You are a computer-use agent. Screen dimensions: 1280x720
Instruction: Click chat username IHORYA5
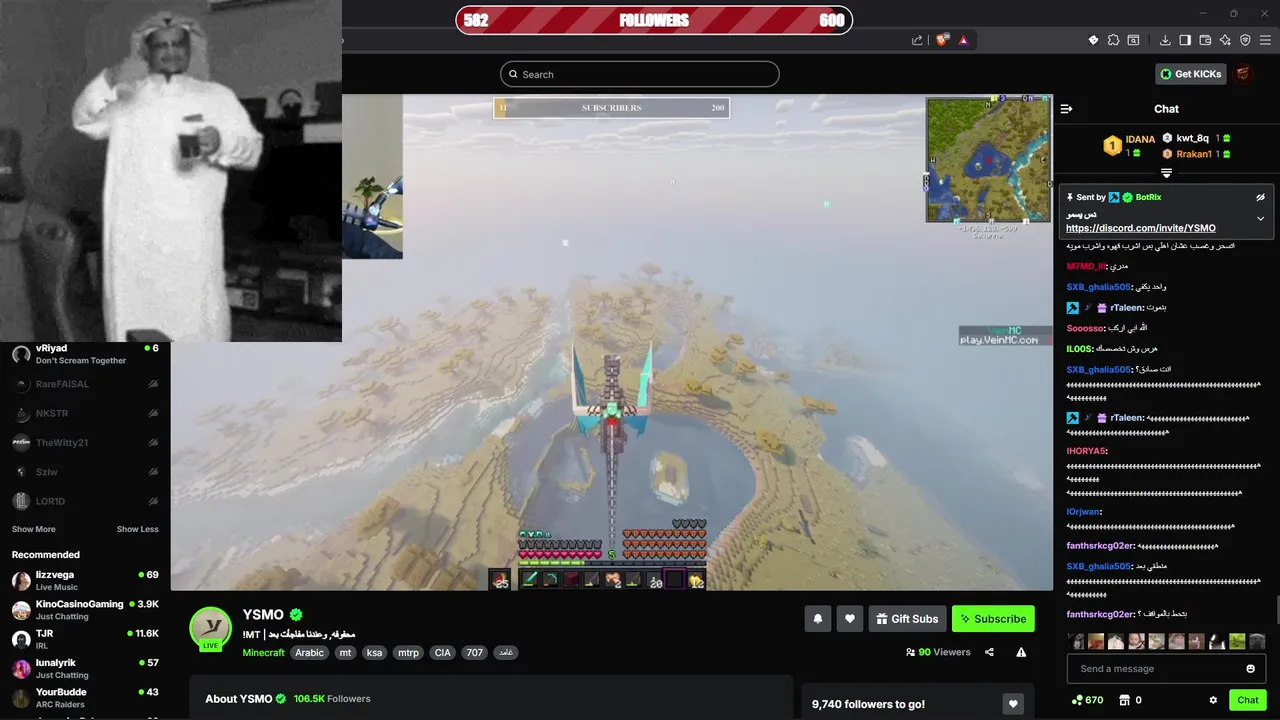pyautogui.click(x=1086, y=451)
